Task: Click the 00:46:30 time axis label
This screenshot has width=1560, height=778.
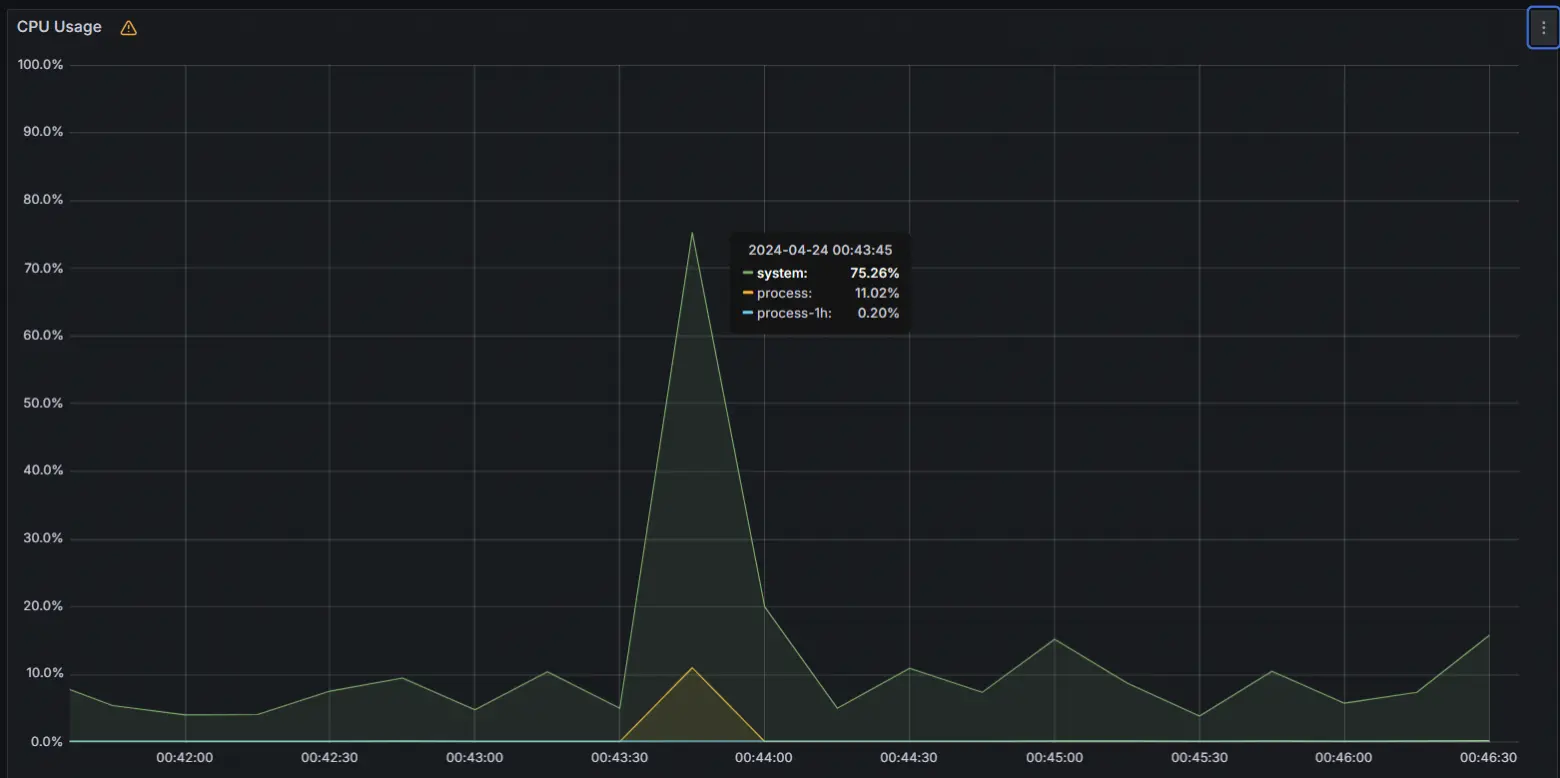Action: point(1488,758)
